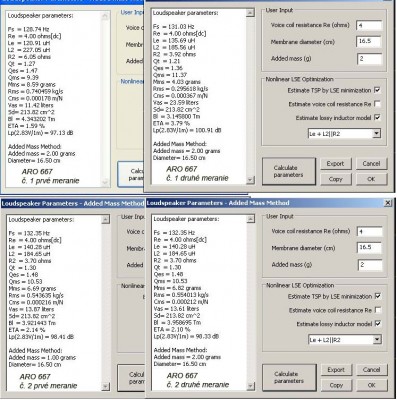Screen dimensions: 397x400
Task: Close the bottom Added Mass Method dialog
Action: 388,203
